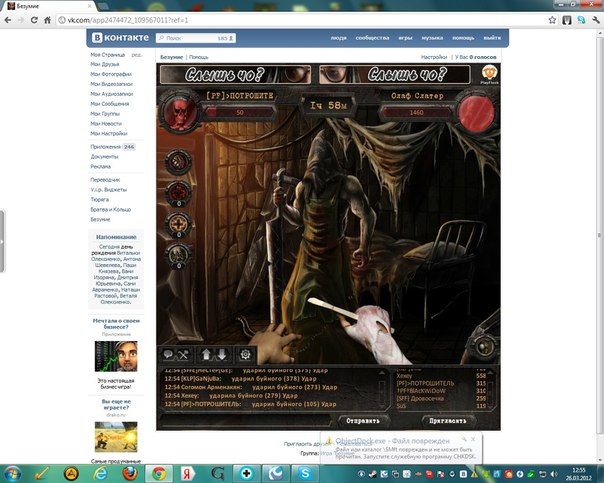Viewport: 604px width, 483px height.
Task: Open Приложения in sidebar
Action: pos(106,147)
